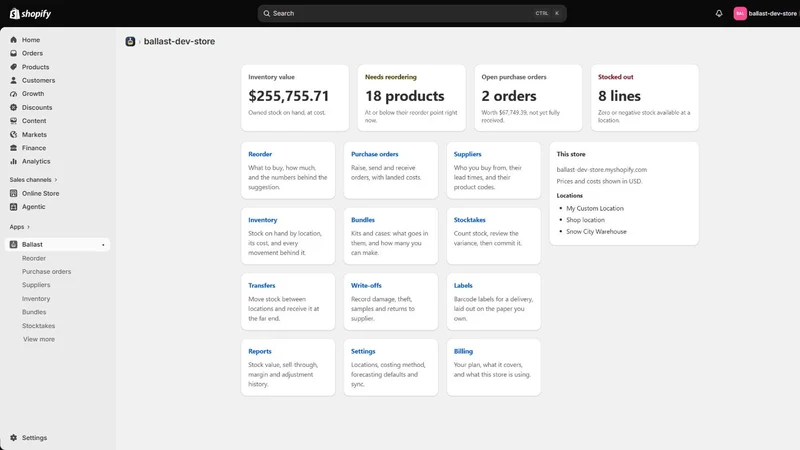Click the Analytics bar chart icon
800x450 pixels.
coord(13,161)
